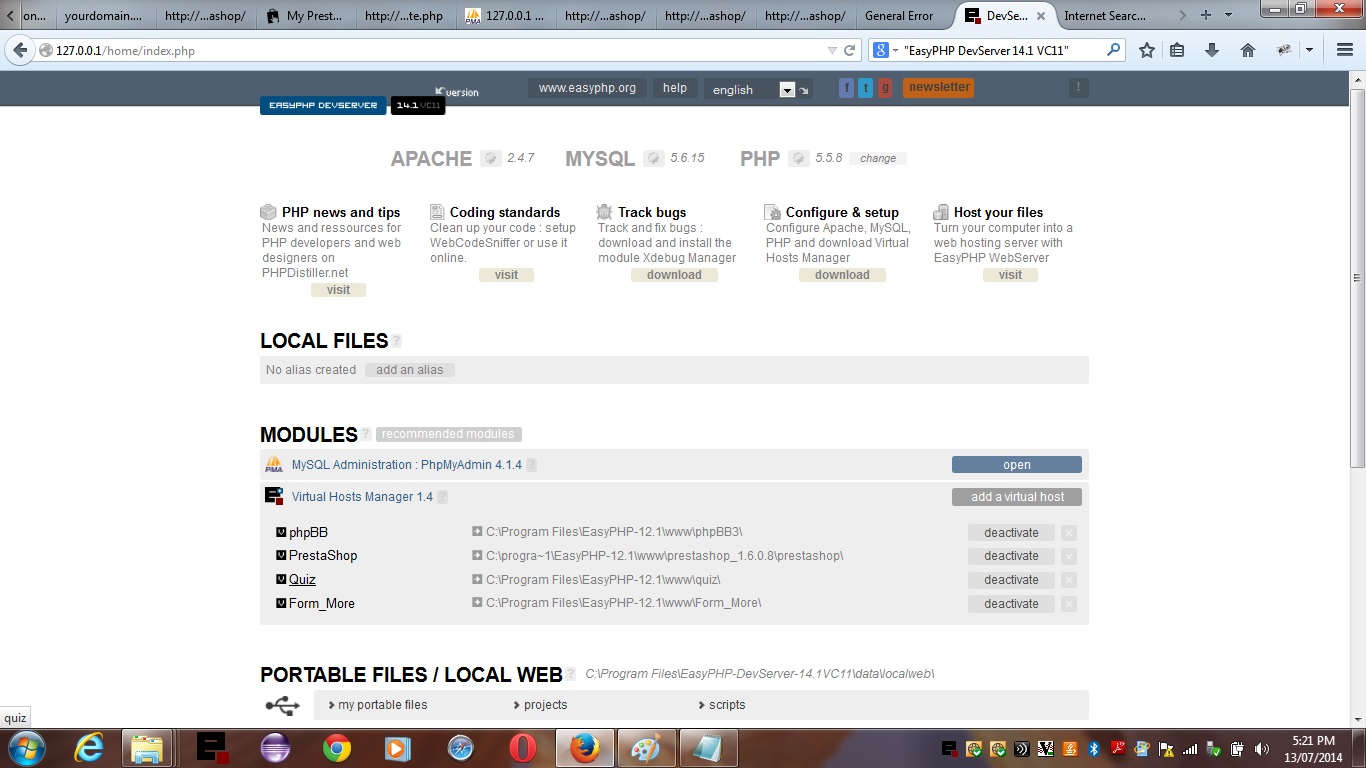Open the english language dropdown
The height and width of the screenshot is (768, 1366).
coord(786,90)
